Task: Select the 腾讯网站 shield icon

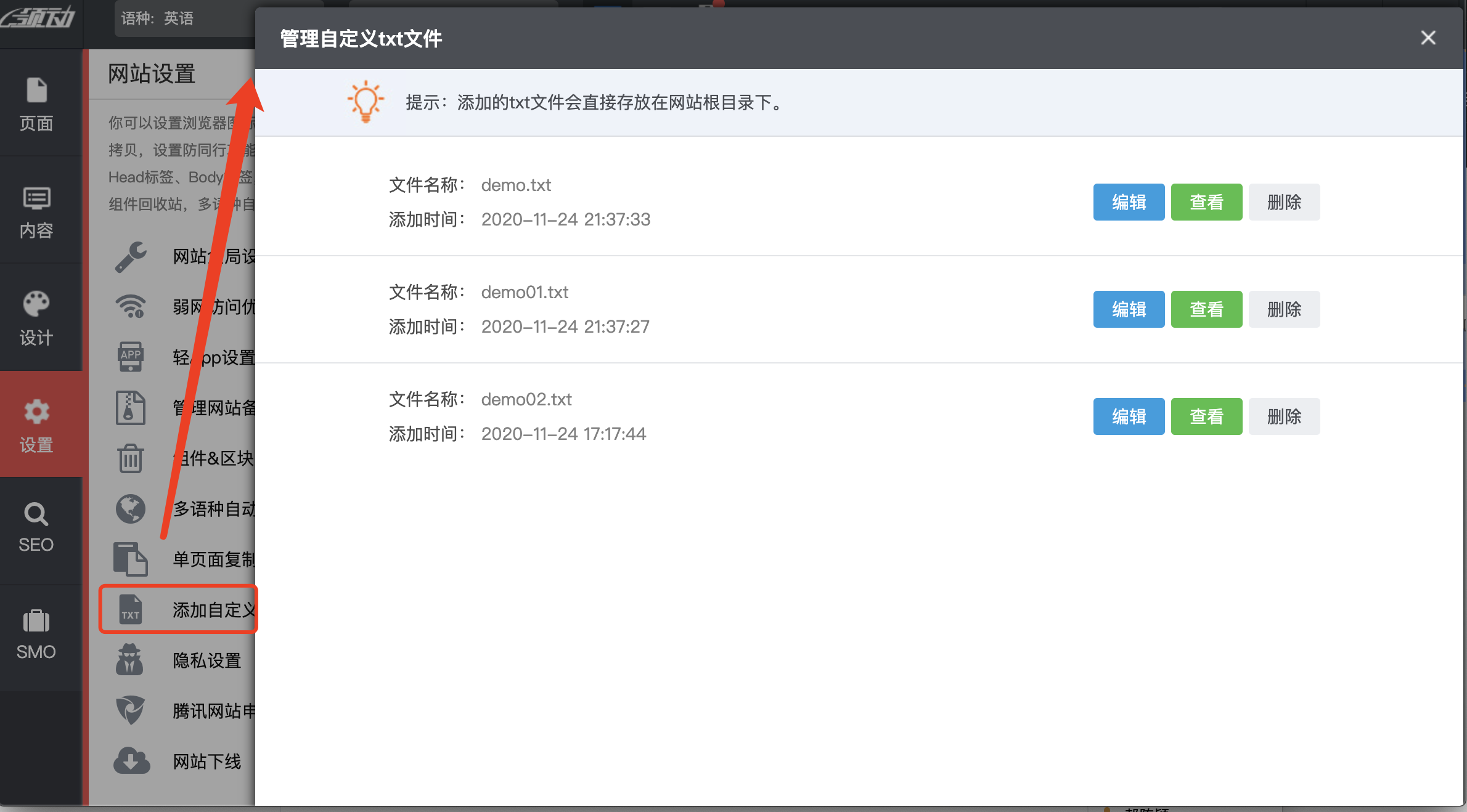Action: (x=130, y=710)
